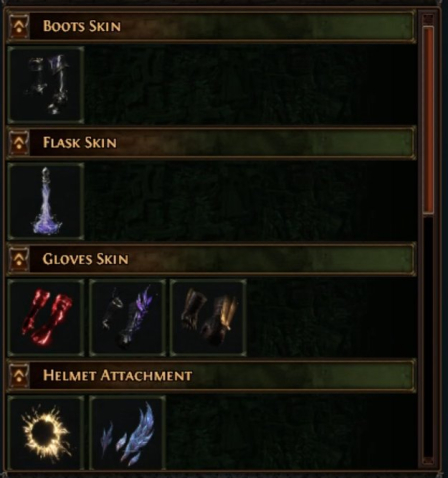
Task: Click the Boots Skin header label
Action: click(x=82, y=26)
